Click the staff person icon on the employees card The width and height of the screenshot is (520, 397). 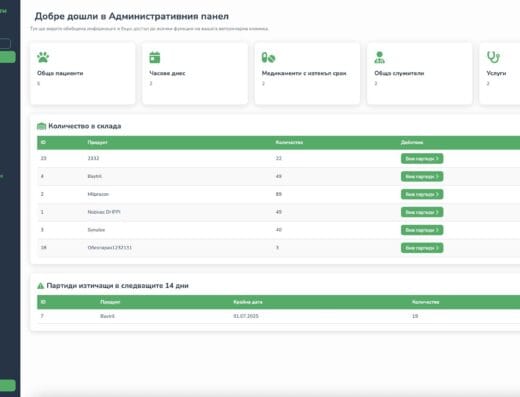(379, 57)
